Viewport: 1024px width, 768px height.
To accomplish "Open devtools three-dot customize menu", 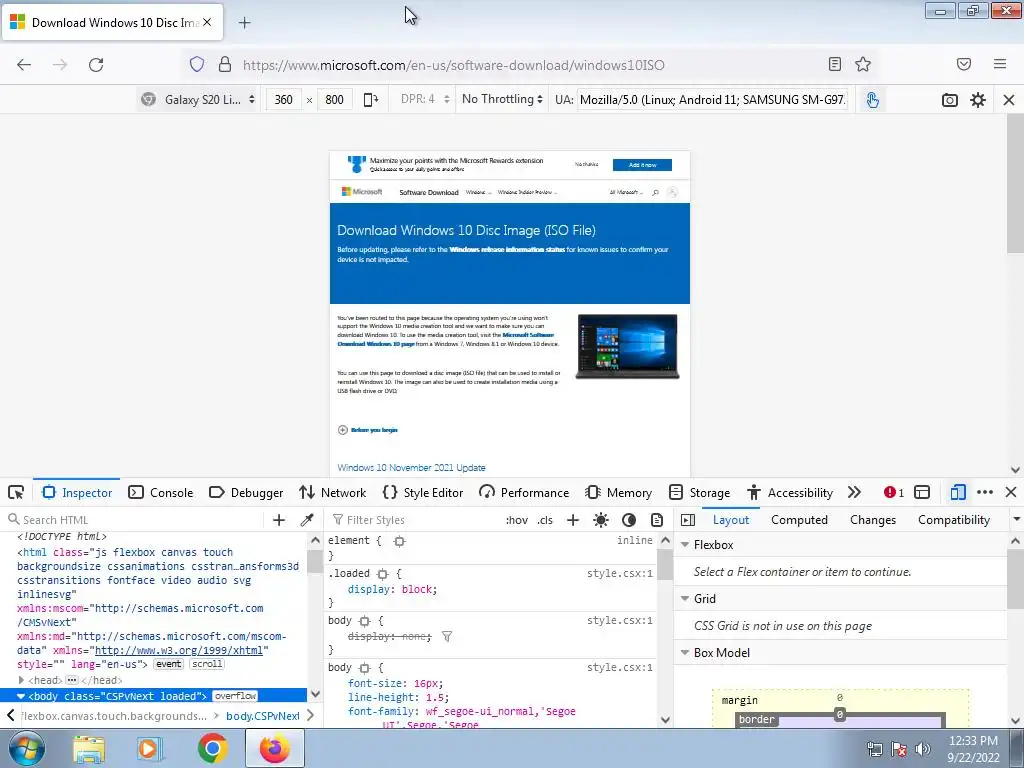I will 985,492.
